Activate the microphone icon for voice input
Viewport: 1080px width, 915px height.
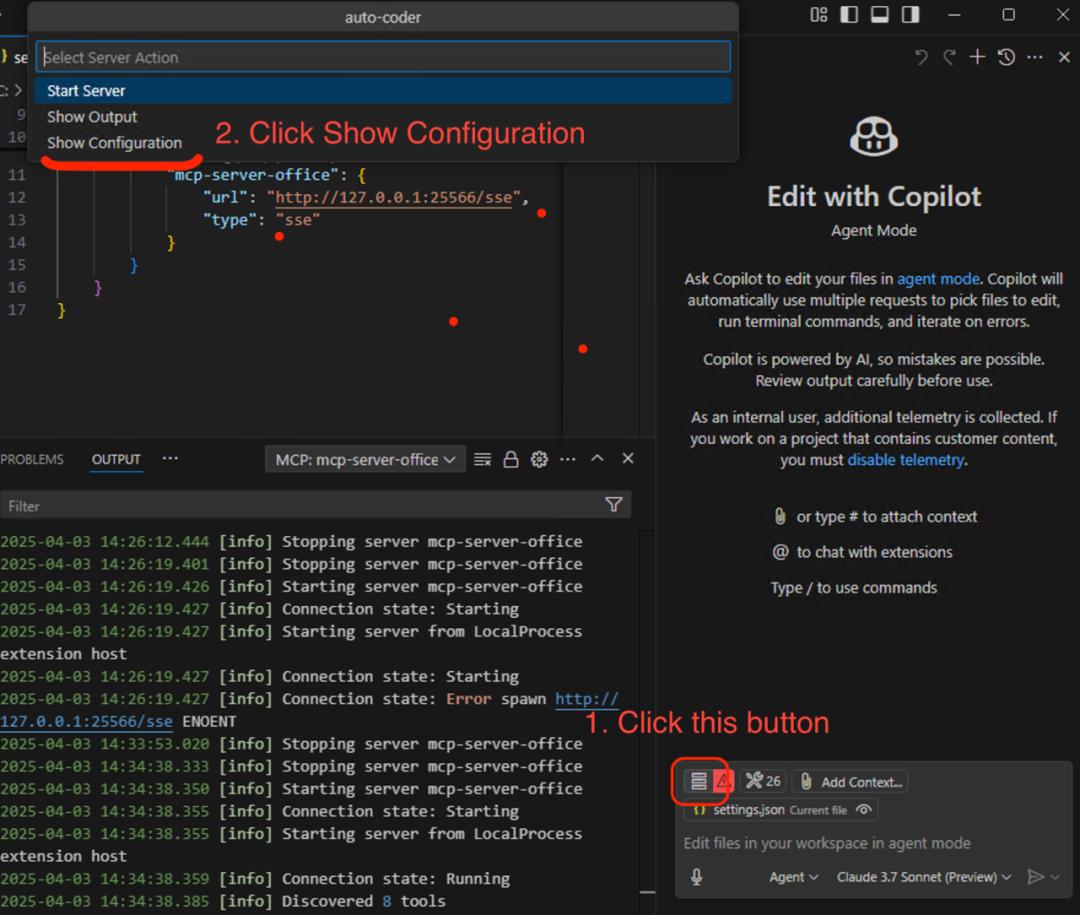(x=696, y=876)
